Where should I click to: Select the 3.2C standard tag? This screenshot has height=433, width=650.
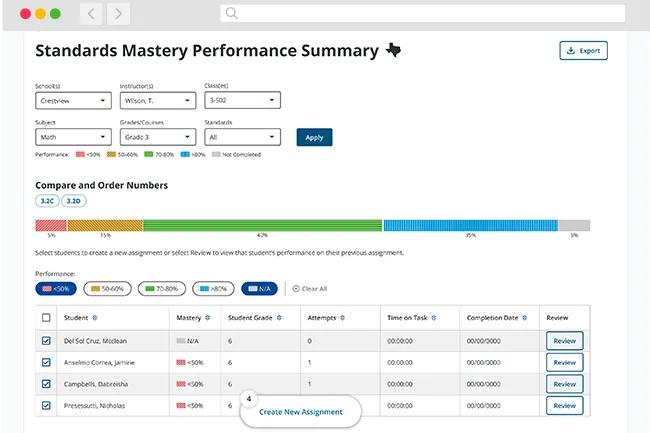(47, 201)
